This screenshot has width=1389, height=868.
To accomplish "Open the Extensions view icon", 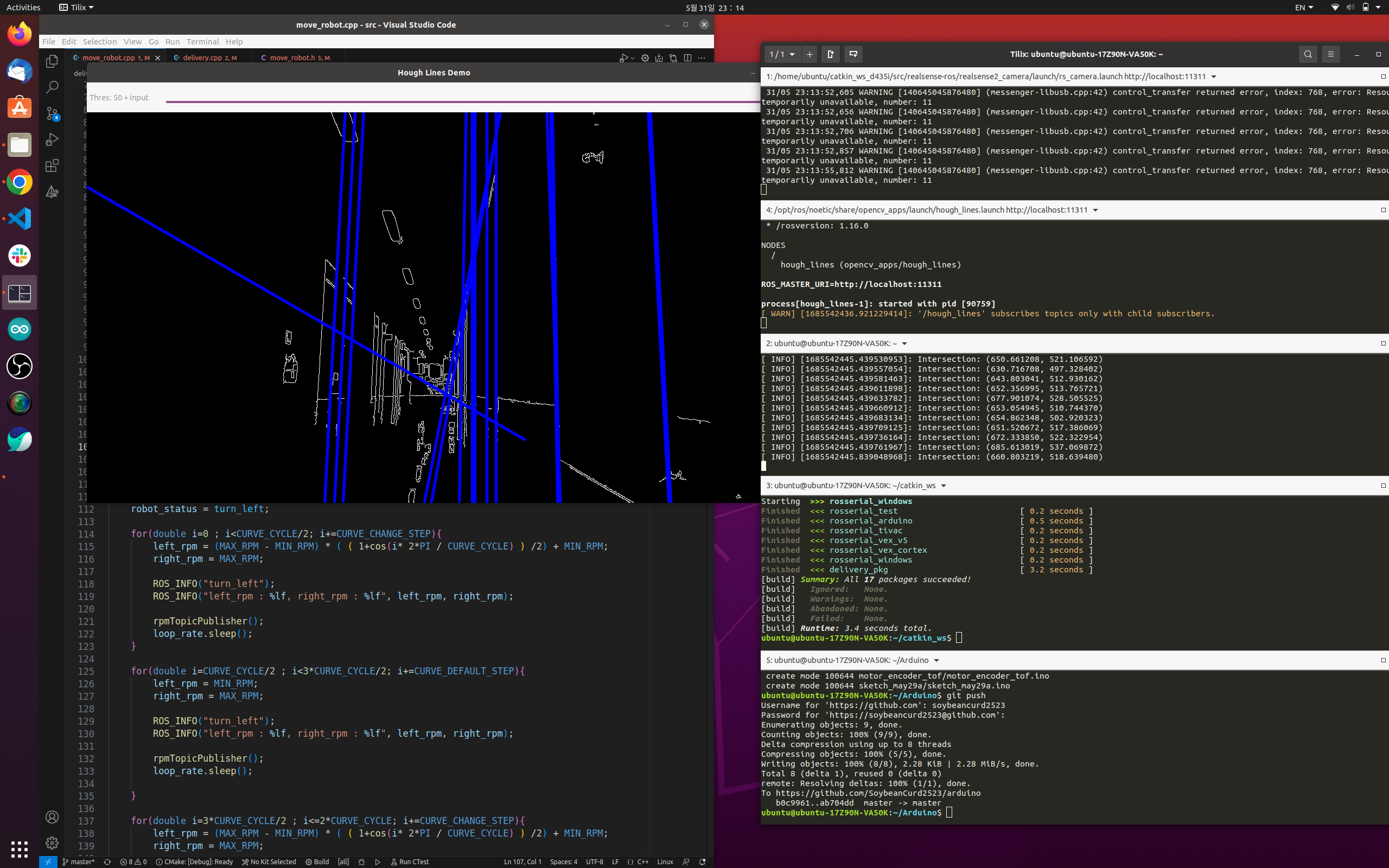I will (52, 166).
